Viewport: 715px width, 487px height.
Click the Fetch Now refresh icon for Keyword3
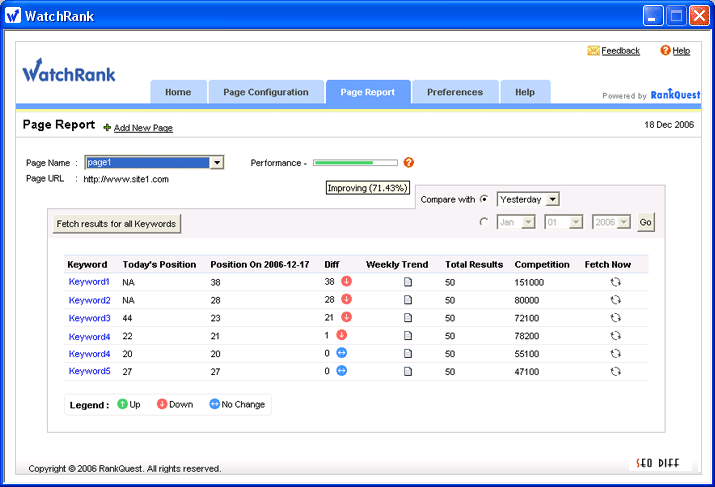pyautogui.click(x=615, y=318)
